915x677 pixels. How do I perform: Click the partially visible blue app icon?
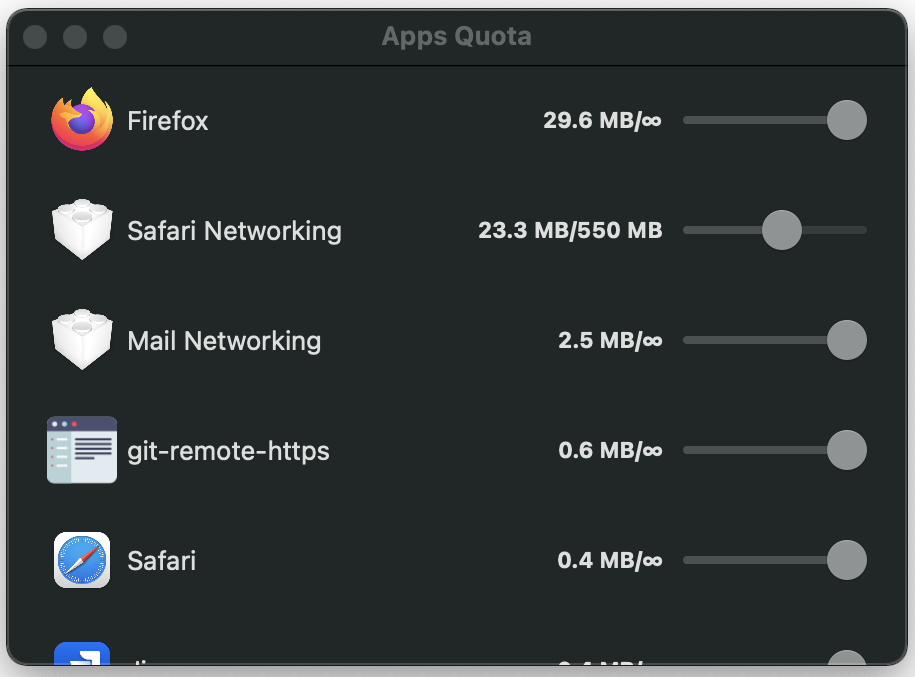point(82,653)
